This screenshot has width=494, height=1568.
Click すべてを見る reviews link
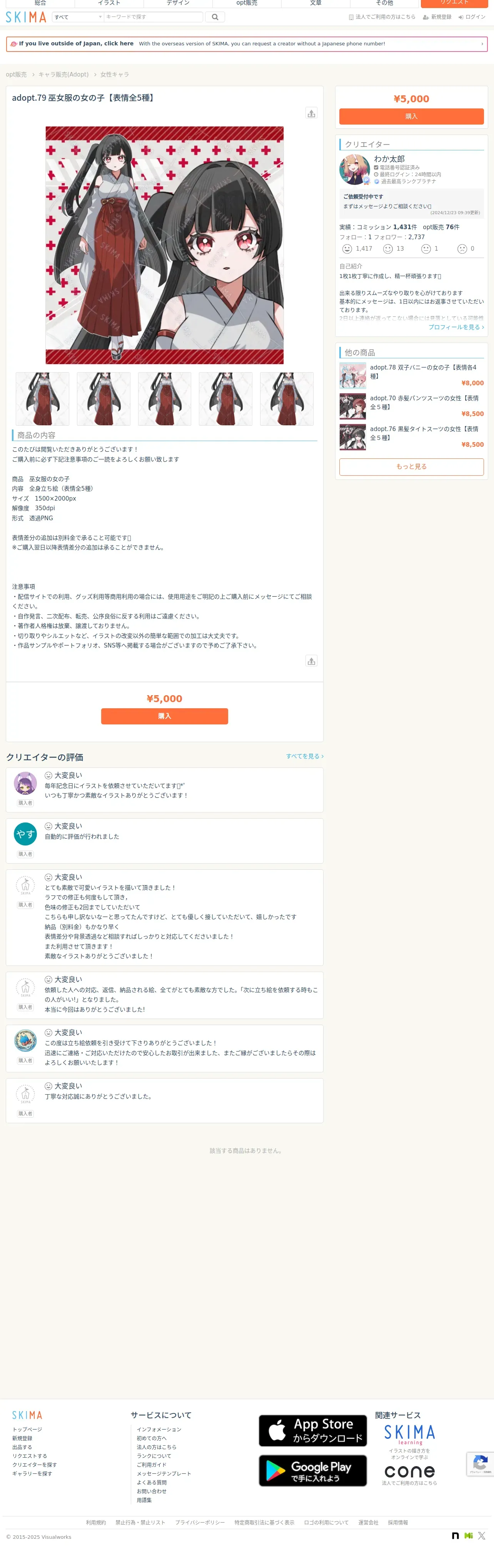305,756
